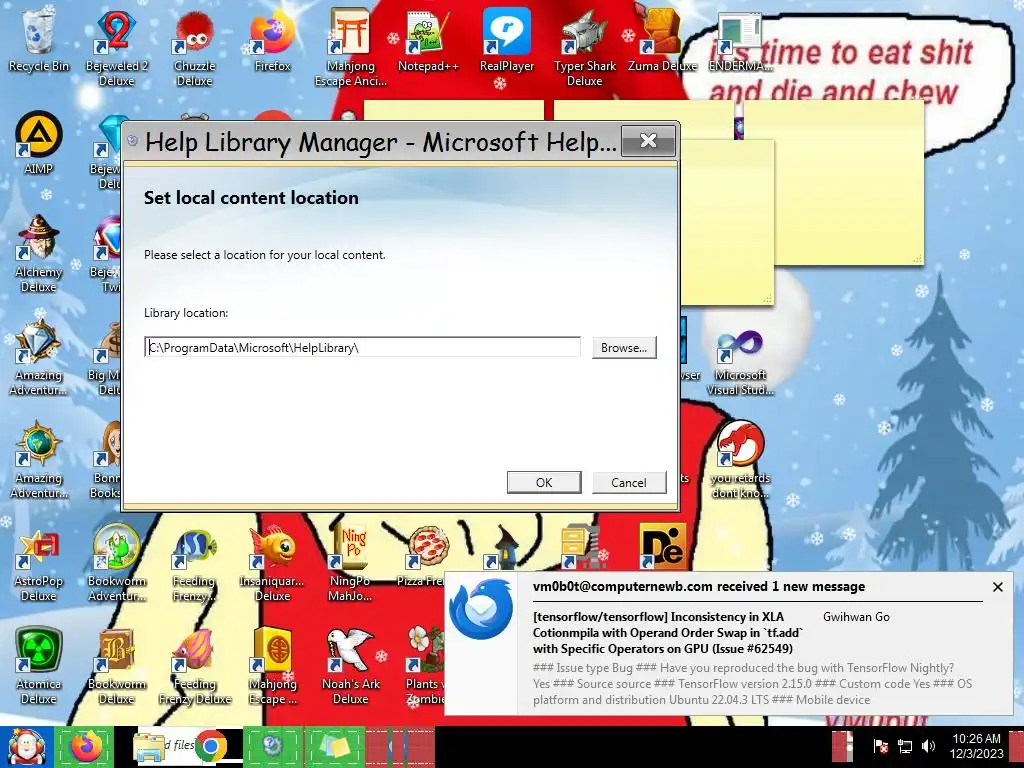
Task: Open the AIMP desktop shortcut
Action: coord(39,144)
